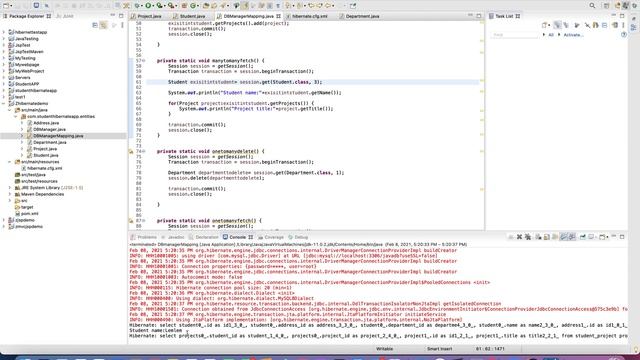The image size is (640, 360).
Task: Toggle show console on standard out
Action: coord(564,237)
